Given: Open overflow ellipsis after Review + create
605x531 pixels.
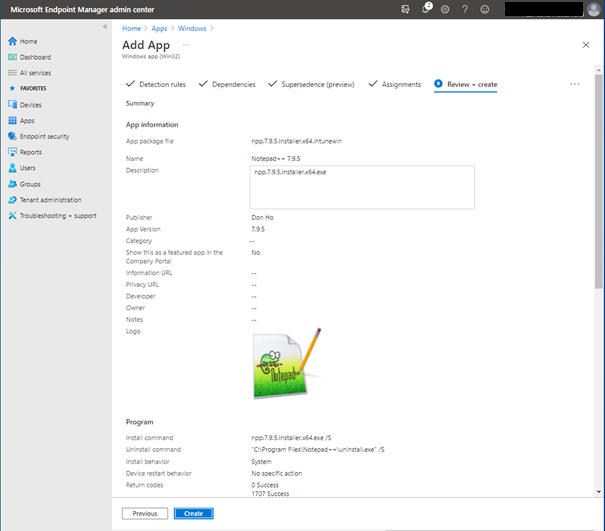Looking at the screenshot, I should (x=575, y=84).
